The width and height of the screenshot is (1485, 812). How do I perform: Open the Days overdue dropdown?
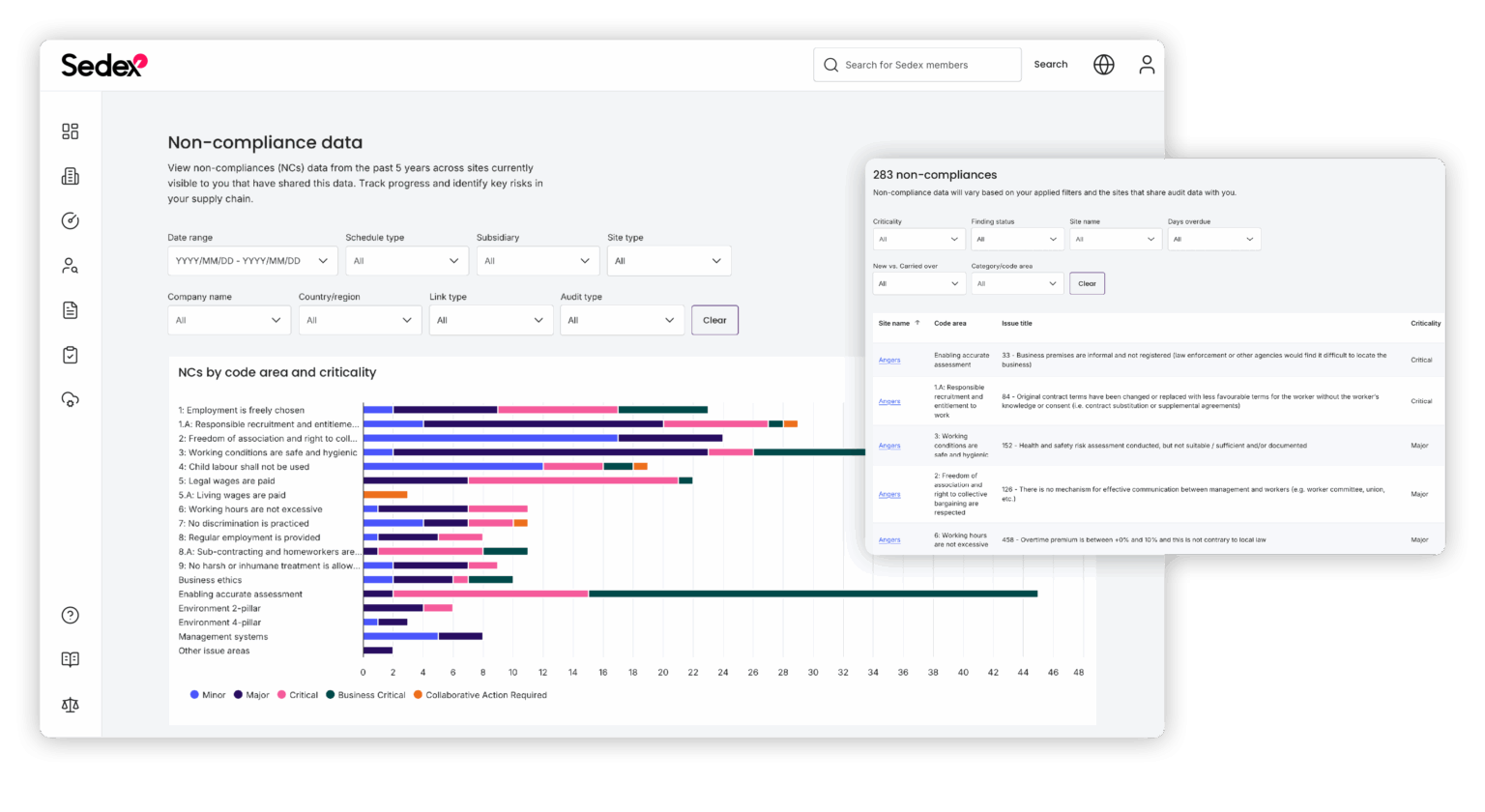click(1213, 239)
